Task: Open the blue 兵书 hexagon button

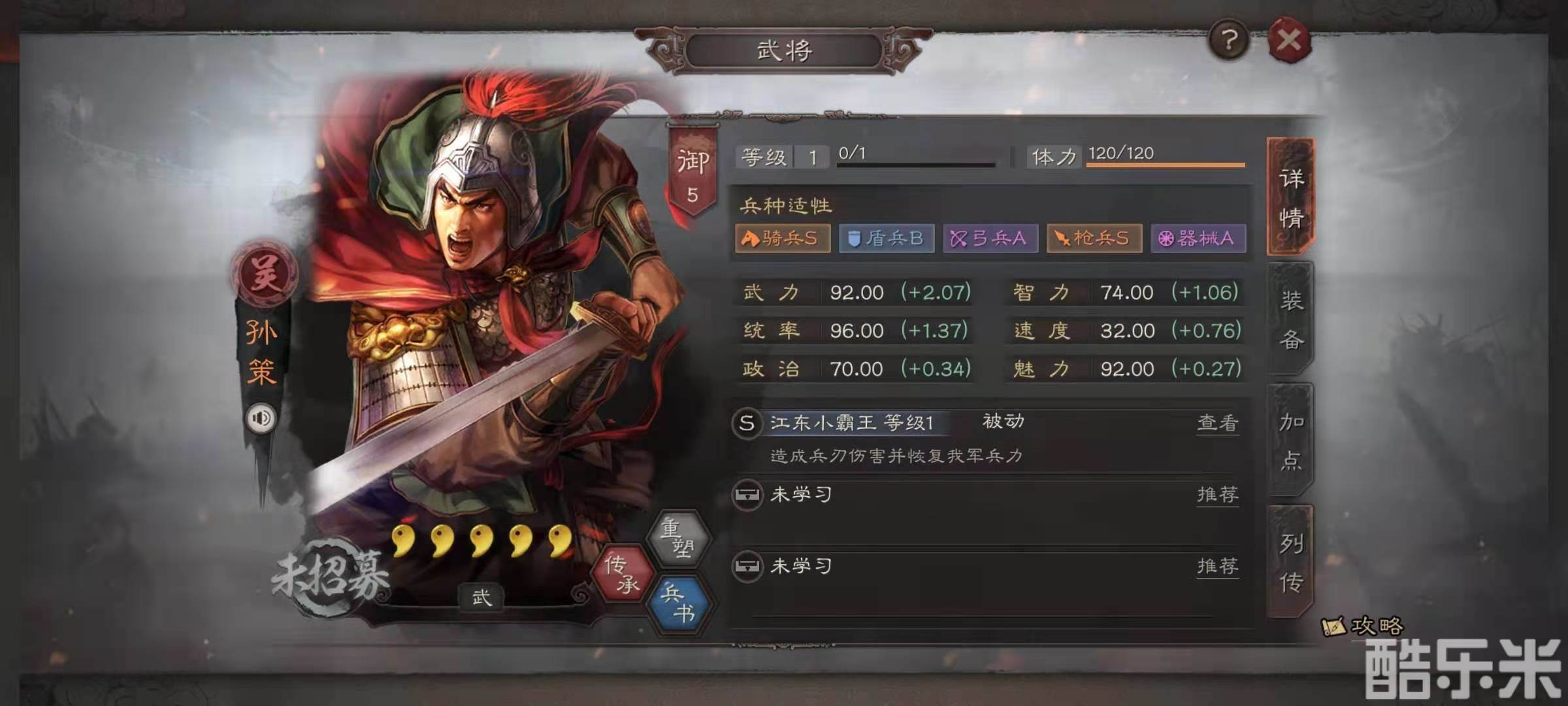Action: (x=678, y=604)
